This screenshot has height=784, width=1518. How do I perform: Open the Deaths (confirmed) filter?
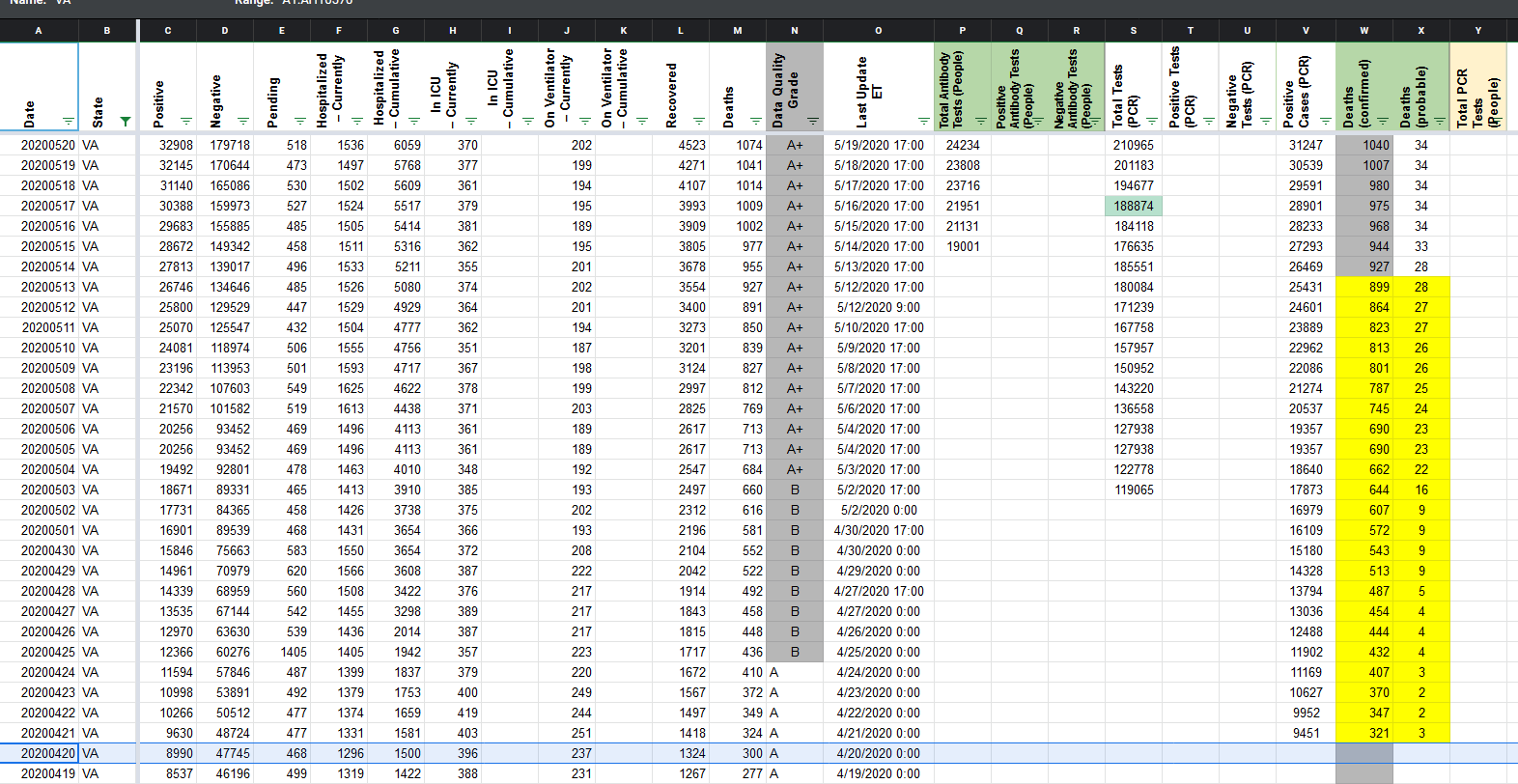(1384, 122)
